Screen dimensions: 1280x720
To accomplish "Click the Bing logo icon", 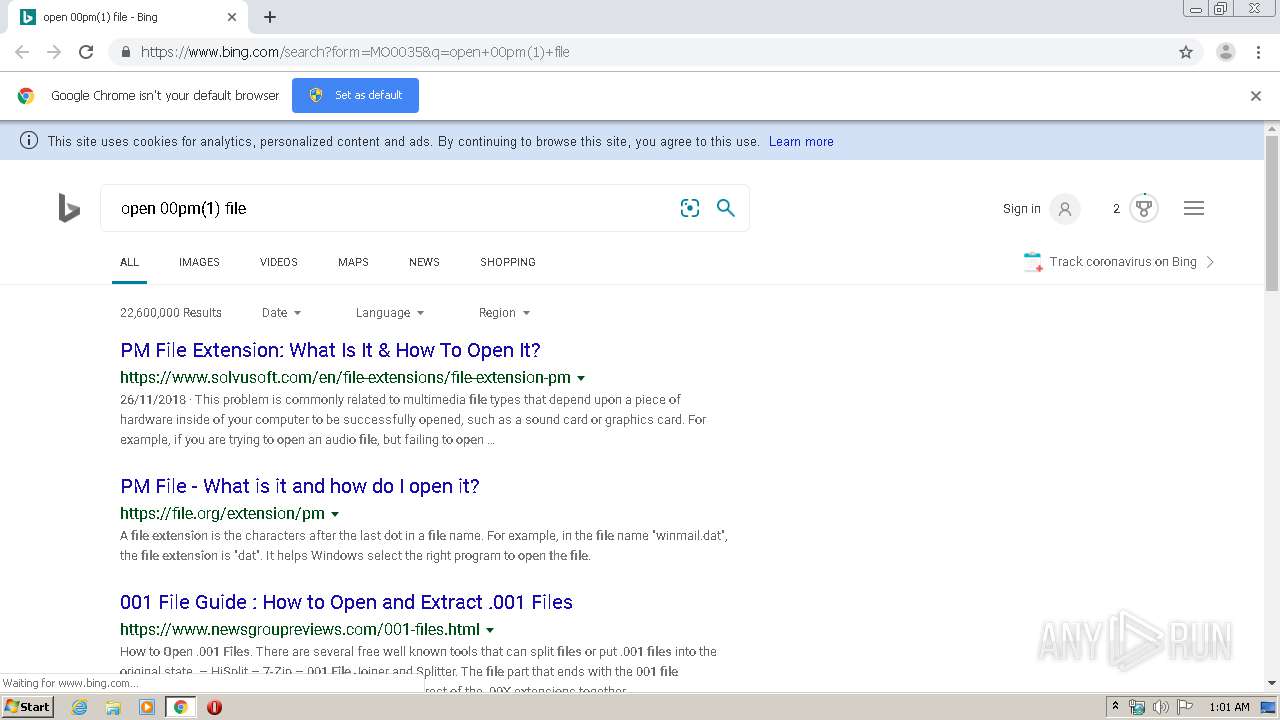I will [69, 208].
